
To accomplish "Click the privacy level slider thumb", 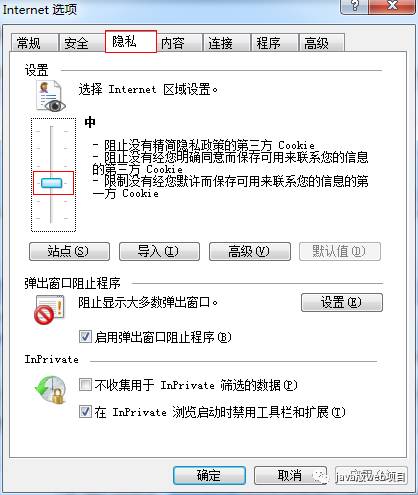I will pos(51,183).
